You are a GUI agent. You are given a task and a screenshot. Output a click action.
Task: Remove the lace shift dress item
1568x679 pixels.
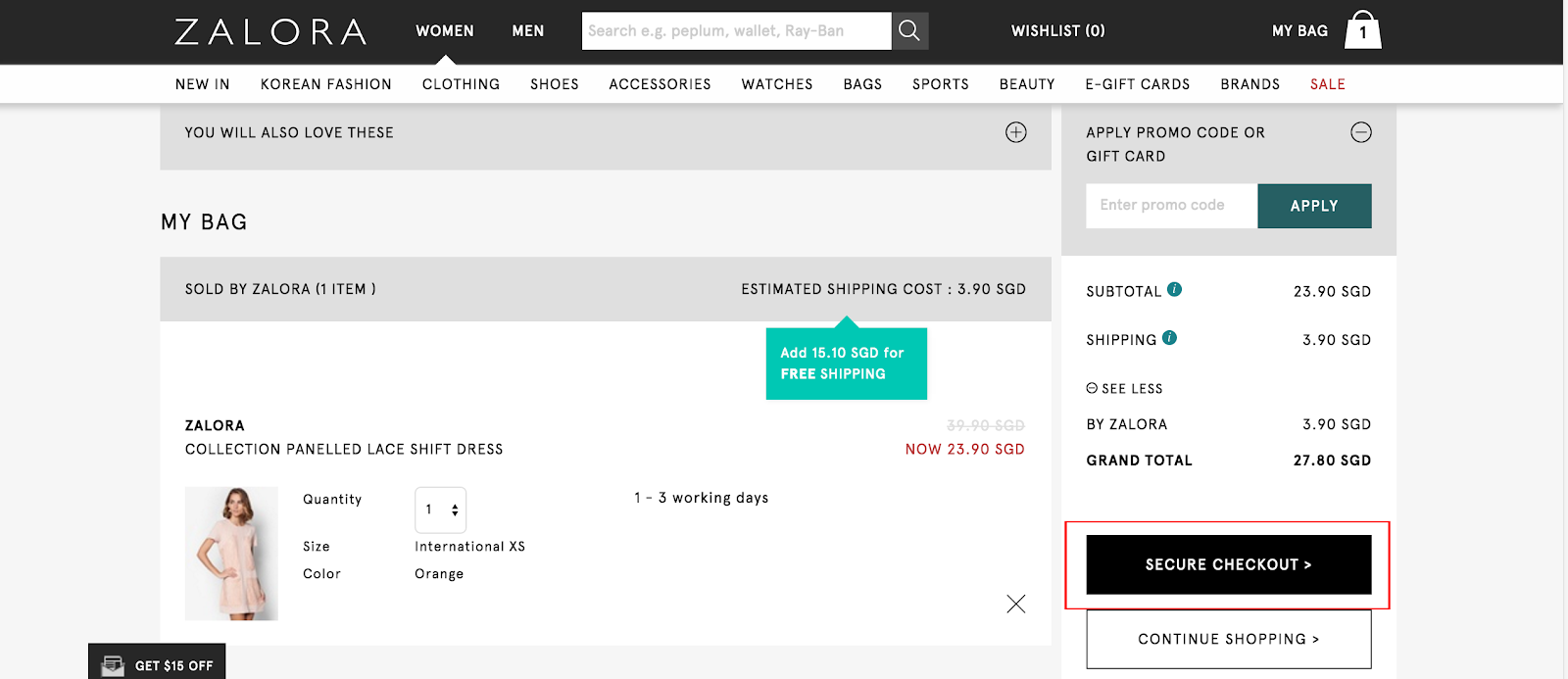[x=1016, y=604]
